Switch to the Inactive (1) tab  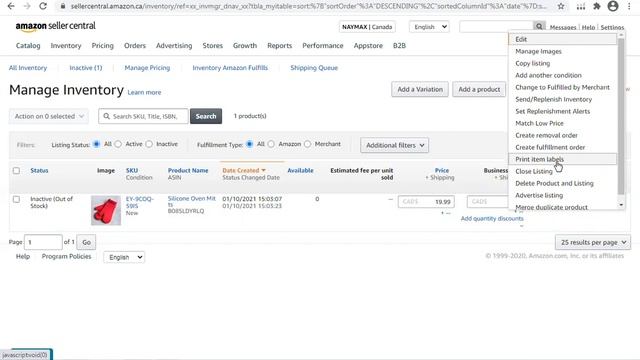86,68
